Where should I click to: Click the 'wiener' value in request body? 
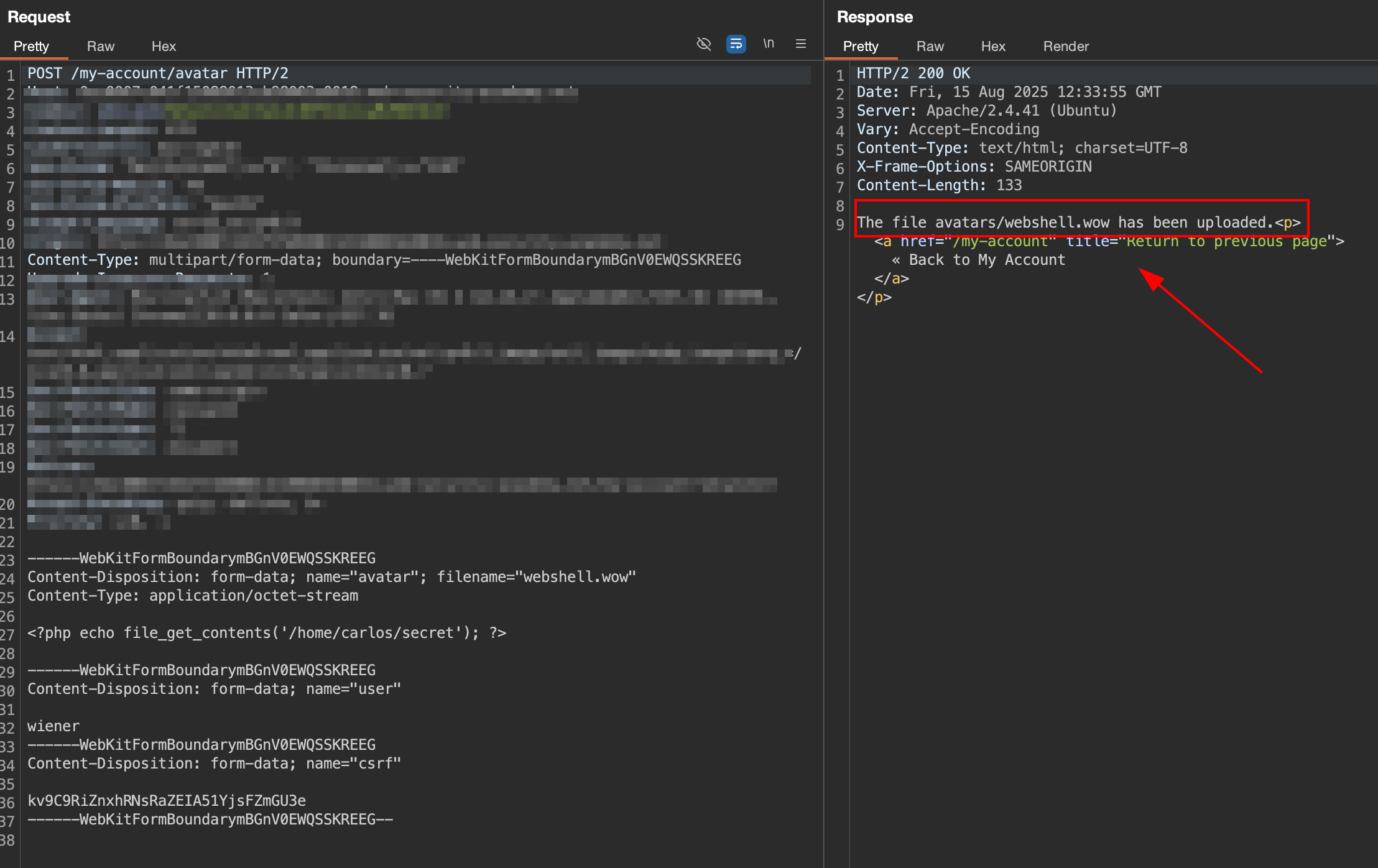(x=53, y=726)
